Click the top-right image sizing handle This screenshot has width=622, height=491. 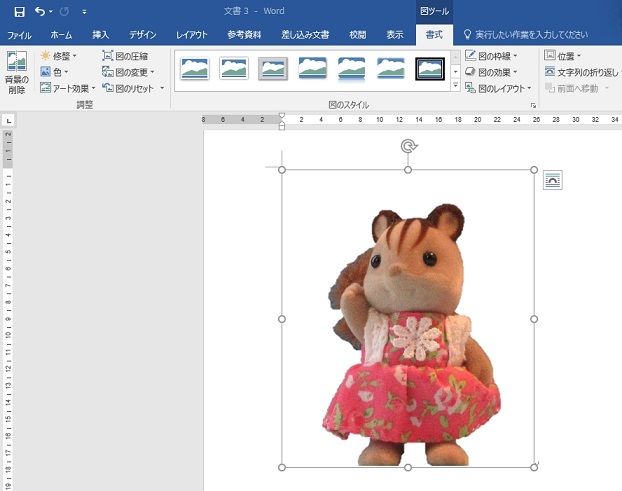534,170
